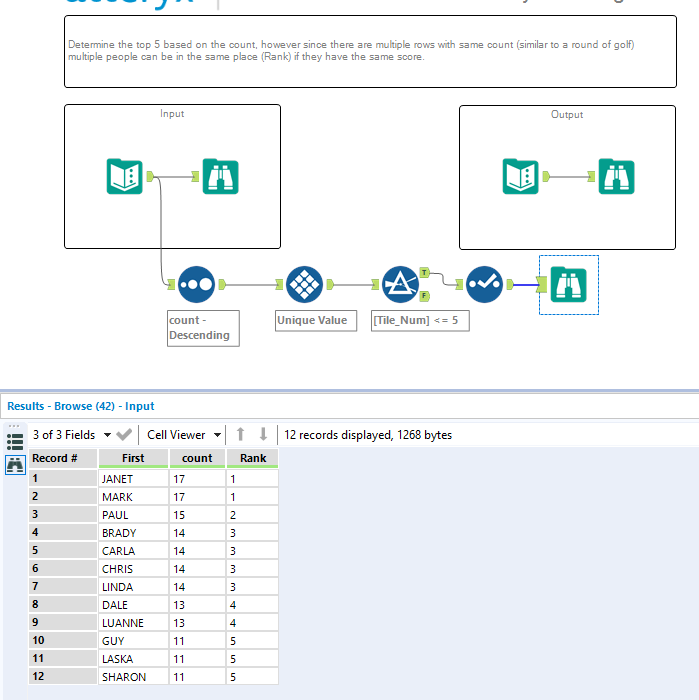Click the count cell 15 in PAUL's row
This screenshot has width=699, height=700.
[197, 515]
